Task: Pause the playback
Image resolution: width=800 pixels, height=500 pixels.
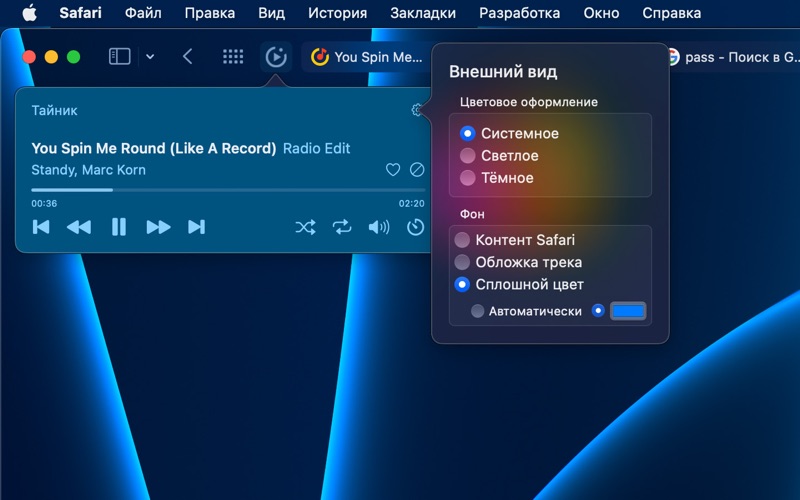Action: 119,227
